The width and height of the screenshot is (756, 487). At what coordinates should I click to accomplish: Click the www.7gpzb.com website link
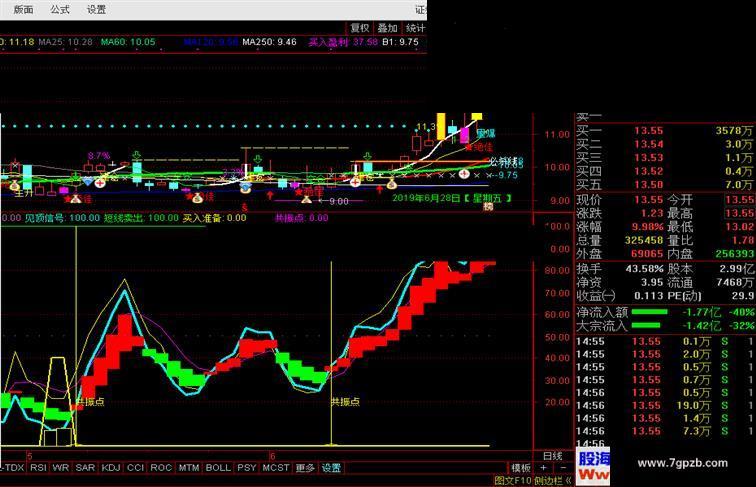pyautogui.click(x=682, y=463)
